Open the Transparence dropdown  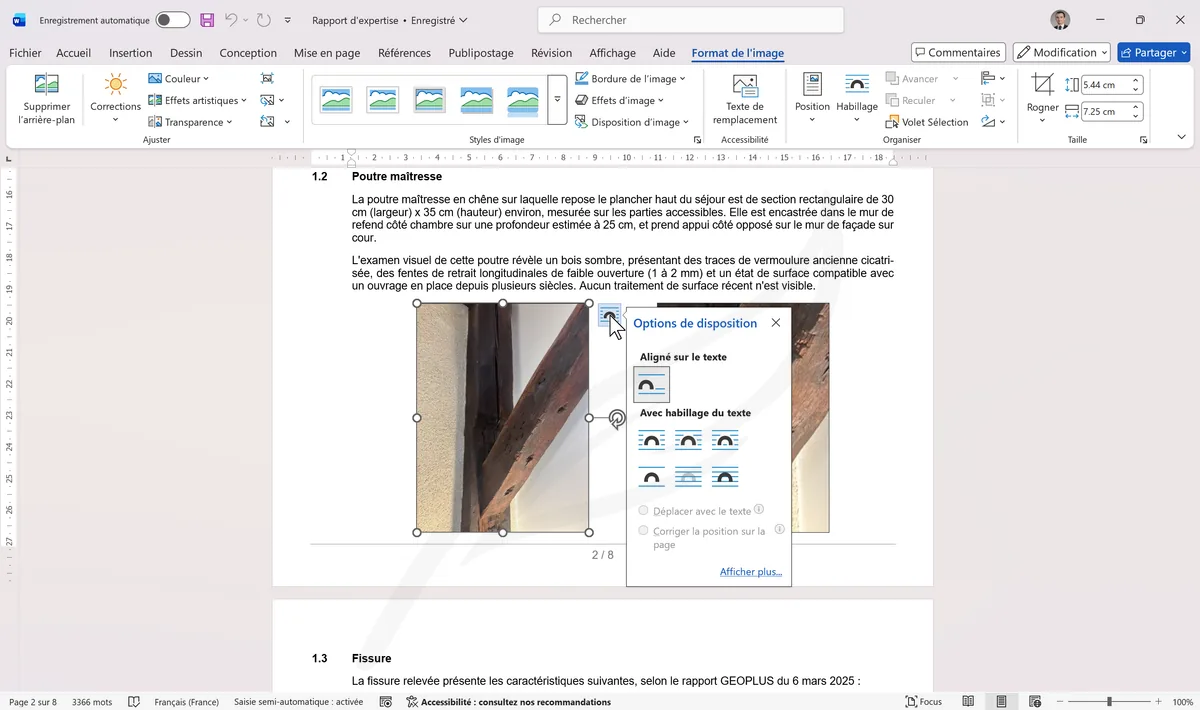tap(190, 122)
